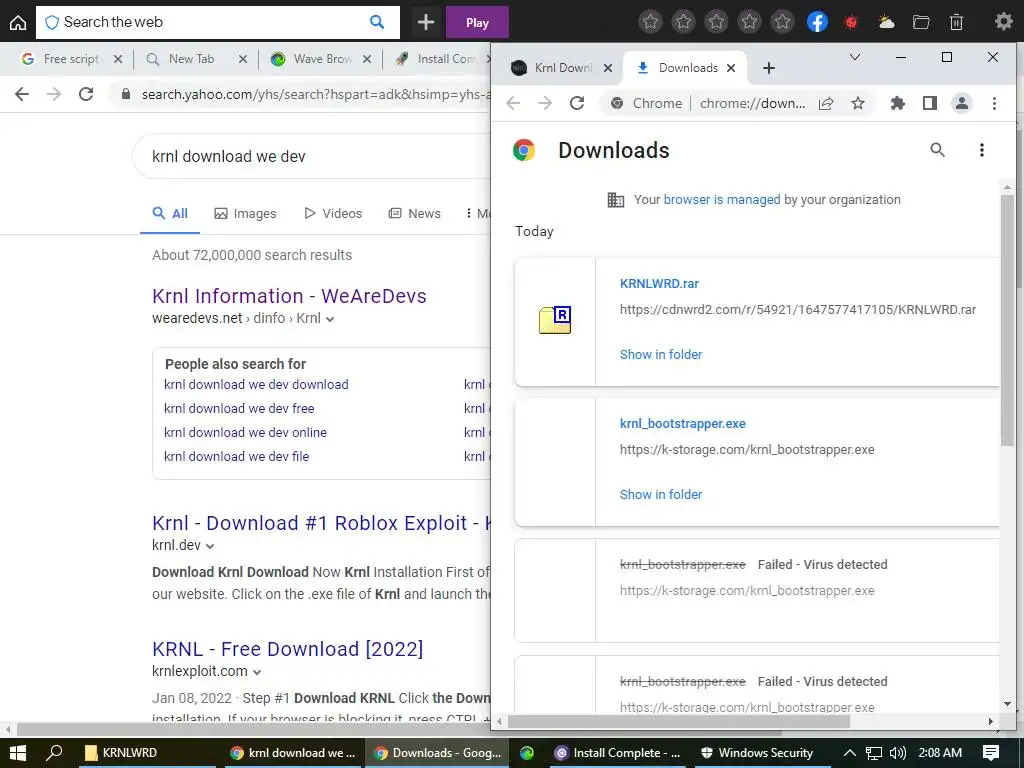Reload the Yahoo search page

click(86, 94)
